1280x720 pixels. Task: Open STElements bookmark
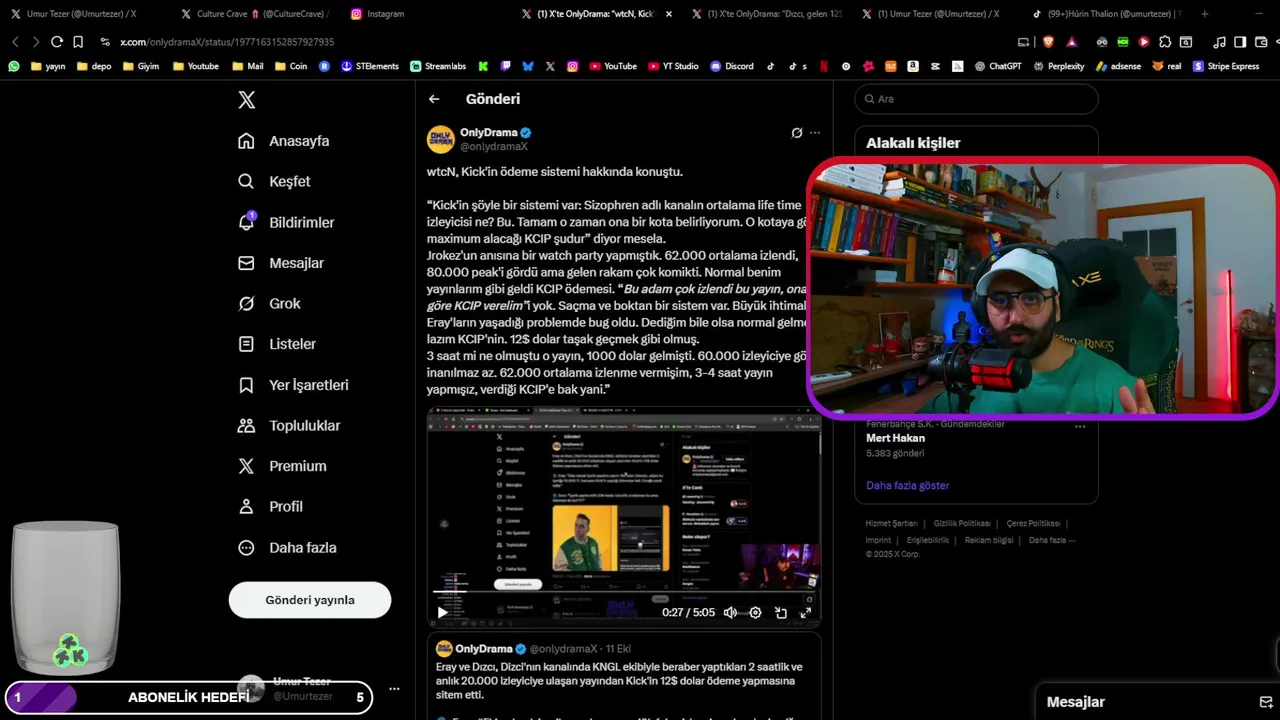370,66
